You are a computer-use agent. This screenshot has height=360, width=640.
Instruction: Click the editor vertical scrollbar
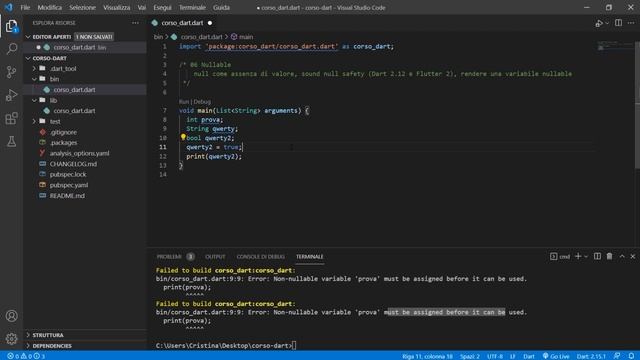(637, 104)
